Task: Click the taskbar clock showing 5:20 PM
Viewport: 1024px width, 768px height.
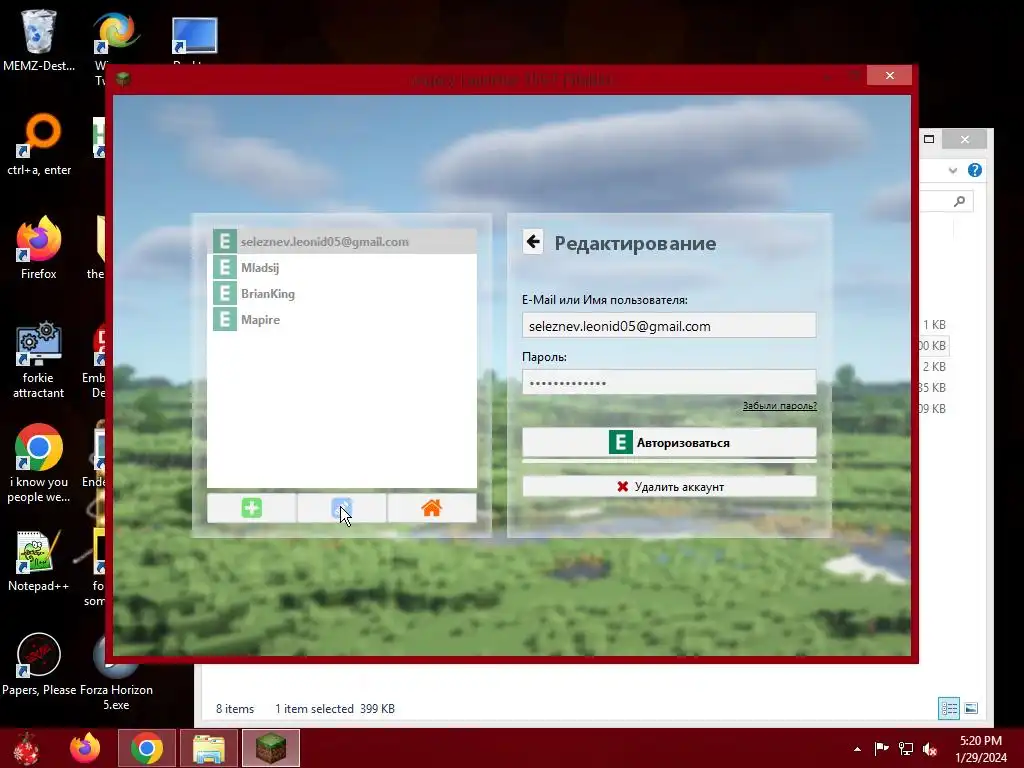Action: (981, 748)
